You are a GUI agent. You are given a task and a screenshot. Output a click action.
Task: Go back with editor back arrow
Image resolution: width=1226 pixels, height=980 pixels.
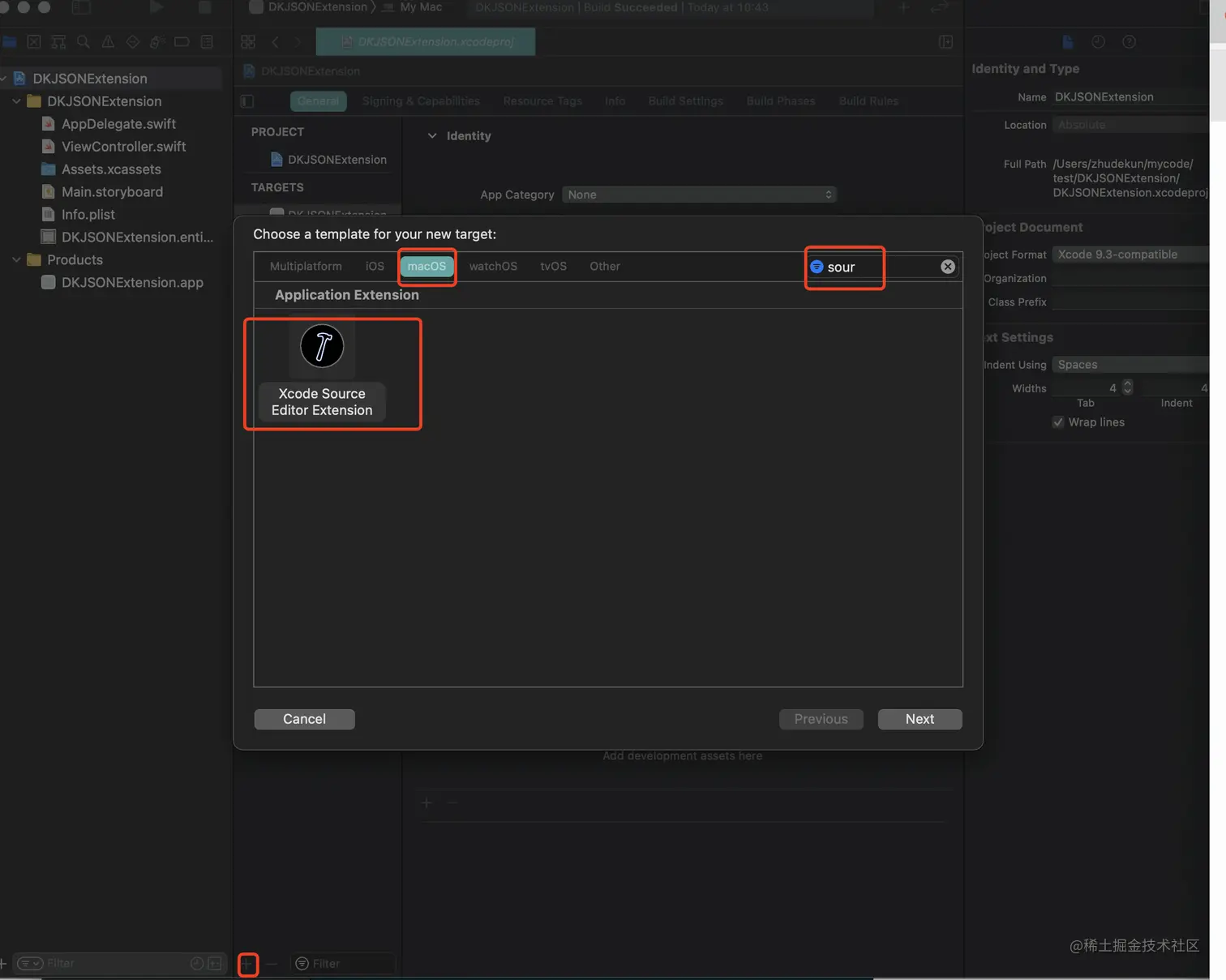(x=275, y=41)
